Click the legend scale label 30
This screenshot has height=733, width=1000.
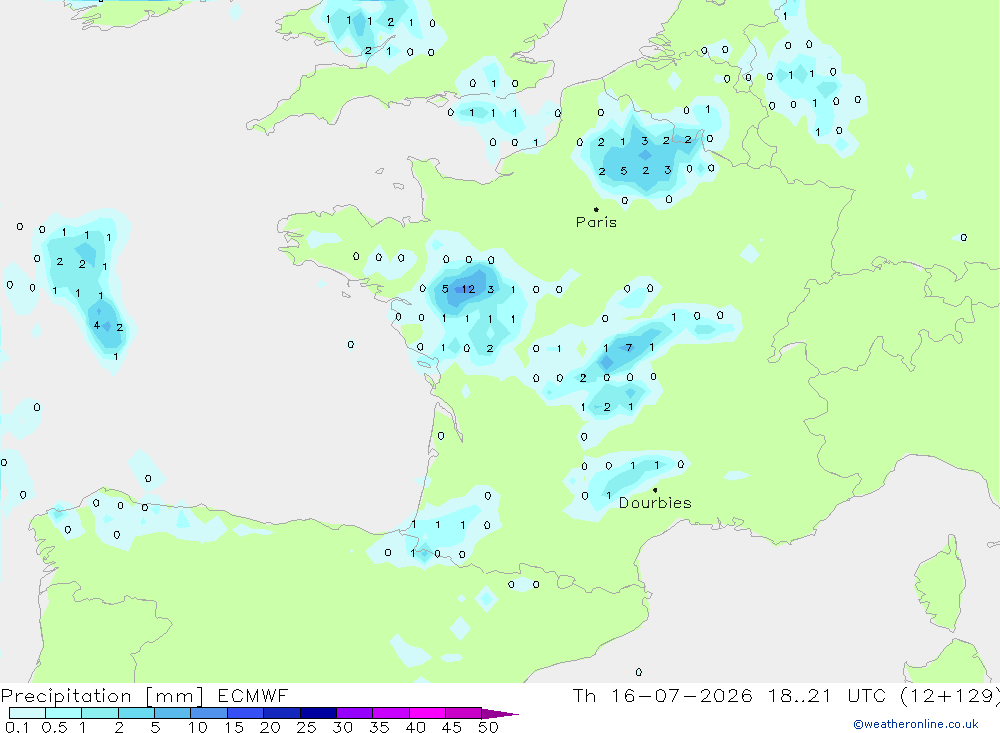click(343, 727)
